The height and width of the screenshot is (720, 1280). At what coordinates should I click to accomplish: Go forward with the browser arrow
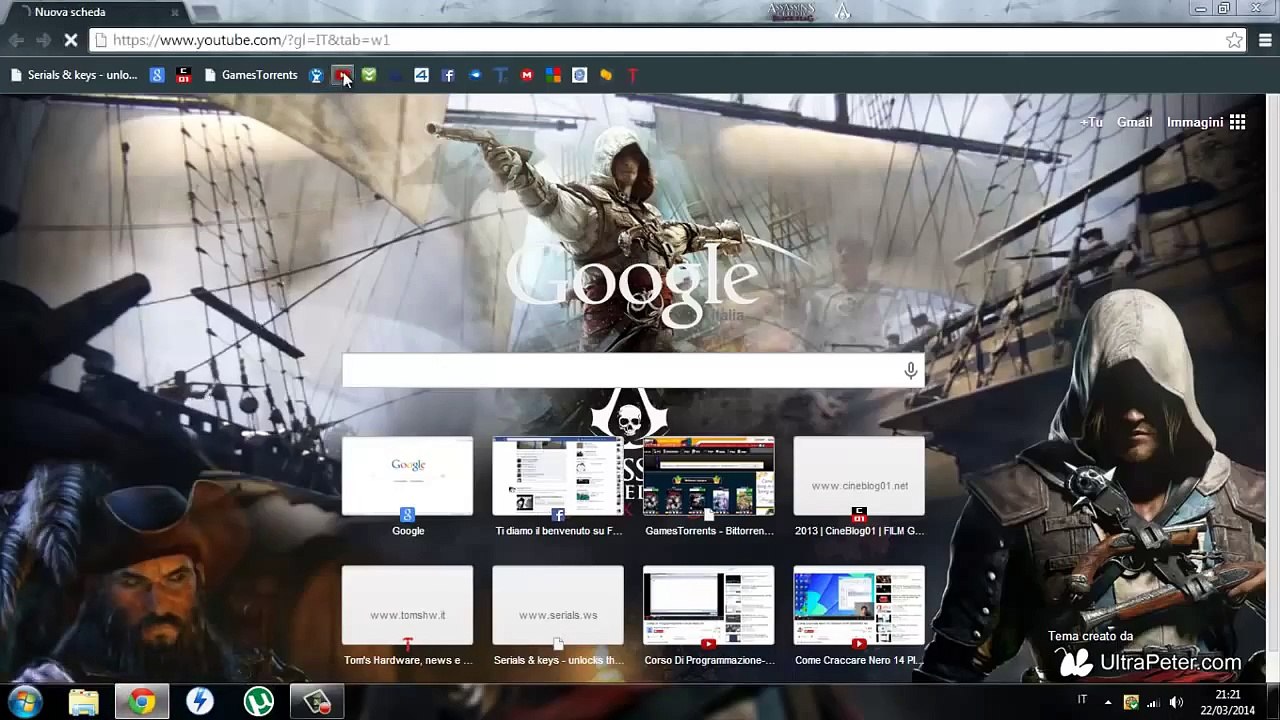[x=43, y=40]
